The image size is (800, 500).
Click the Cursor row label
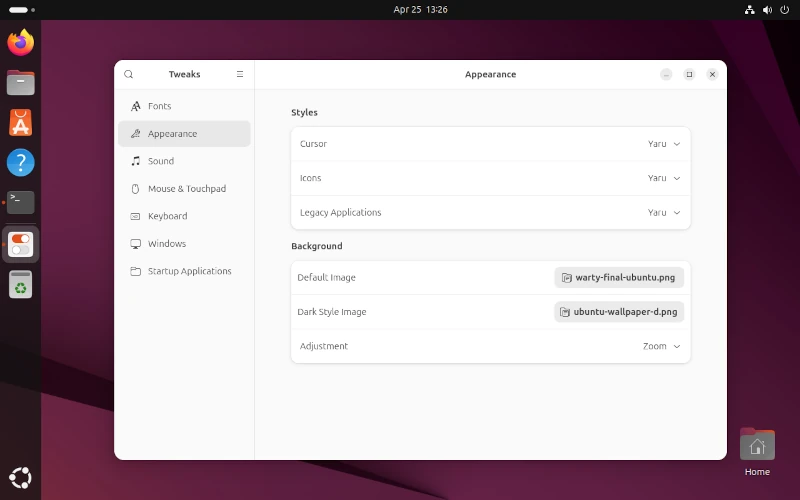point(313,144)
